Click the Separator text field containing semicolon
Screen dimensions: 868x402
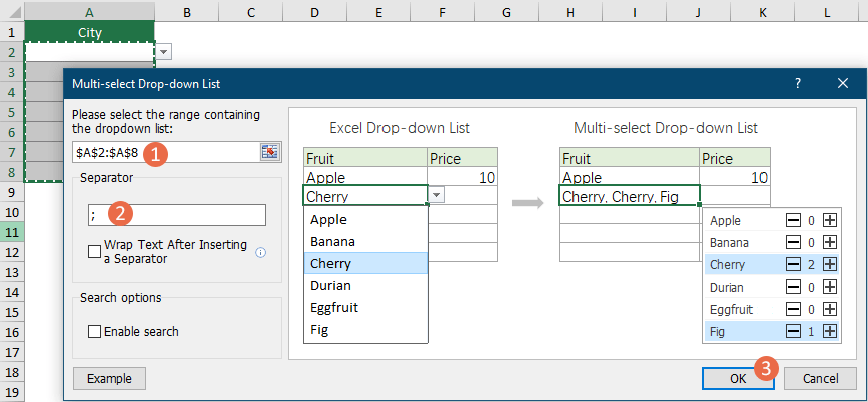coord(177,215)
